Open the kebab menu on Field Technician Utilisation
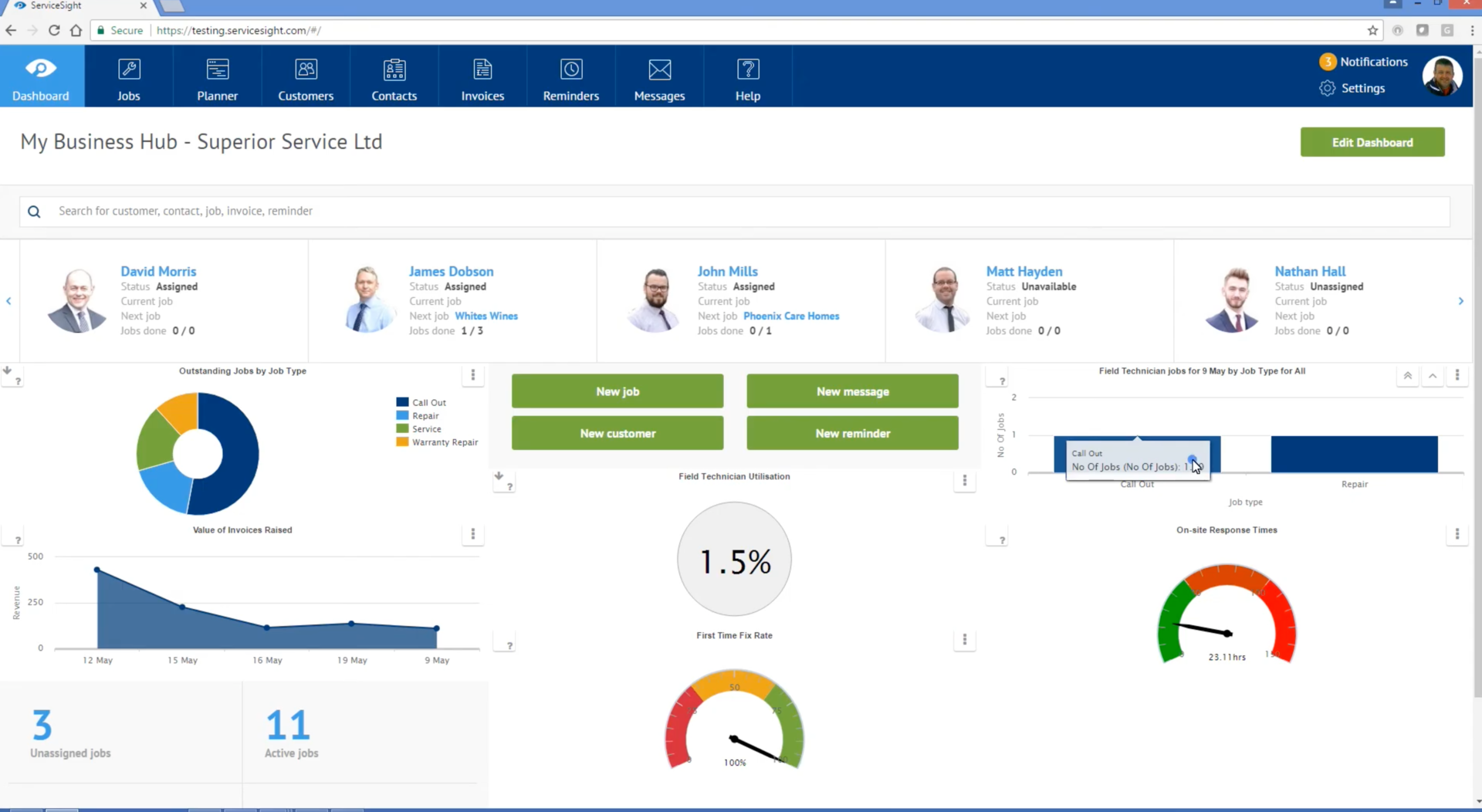 [x=965, y=481]
